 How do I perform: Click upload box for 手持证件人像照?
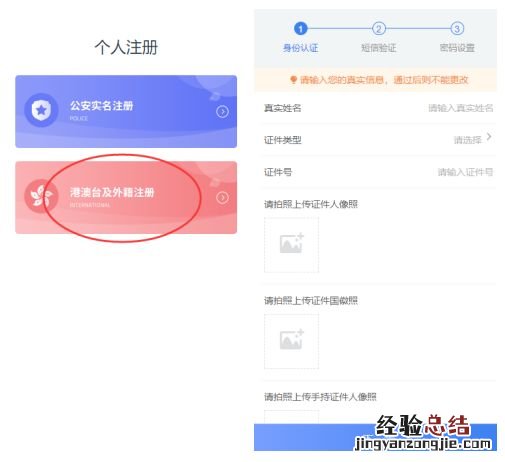tap(291, 417)
